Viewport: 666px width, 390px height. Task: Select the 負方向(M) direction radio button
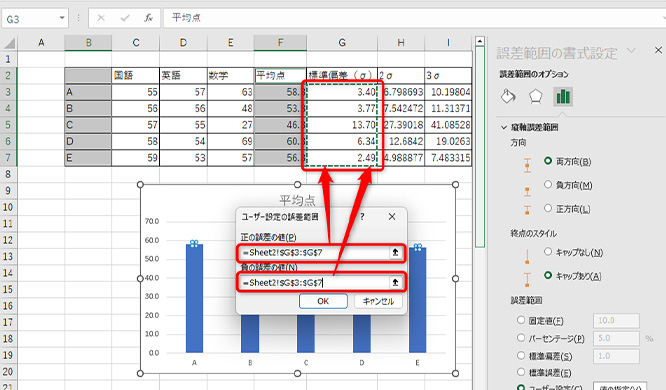548,184
